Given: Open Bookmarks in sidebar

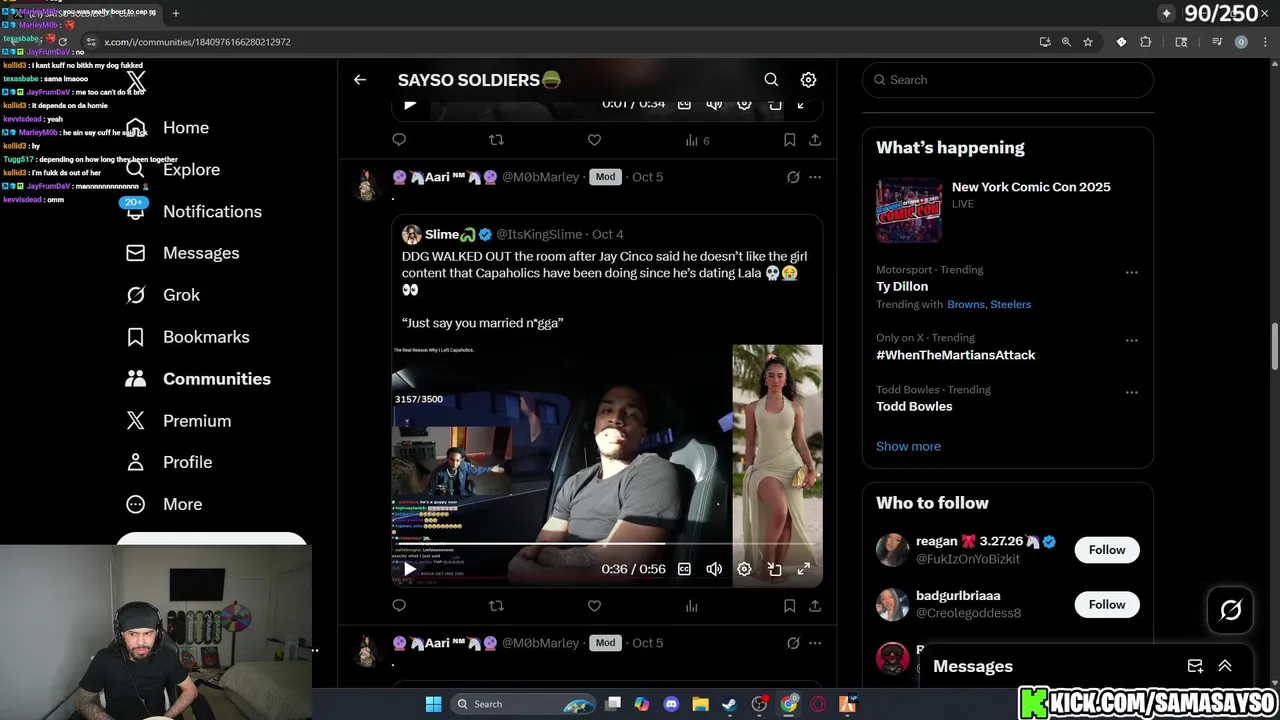Looking at the screenshot, I should tap(188, 337).
